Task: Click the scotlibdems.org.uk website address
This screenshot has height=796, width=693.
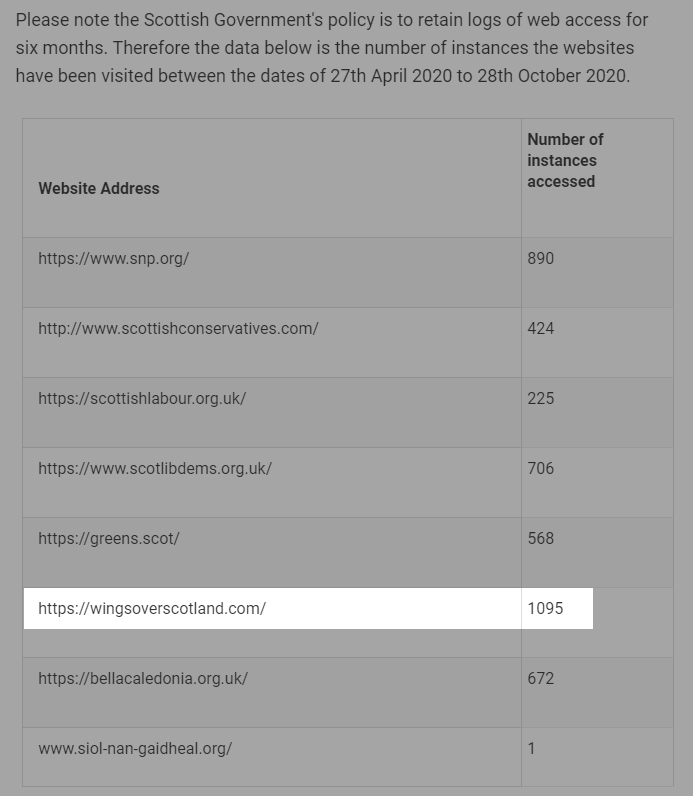Action: [x=155, y=469]
